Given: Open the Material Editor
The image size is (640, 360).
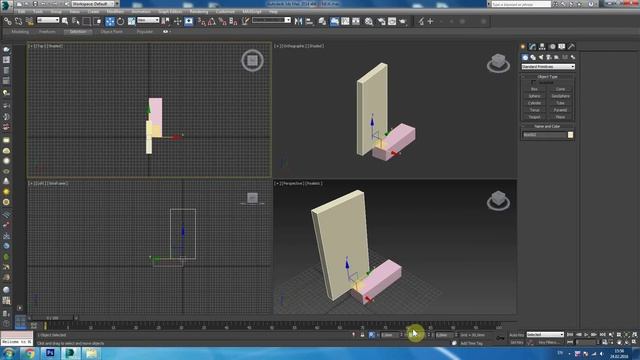Looking at the screenshot, I should [369, 21].
